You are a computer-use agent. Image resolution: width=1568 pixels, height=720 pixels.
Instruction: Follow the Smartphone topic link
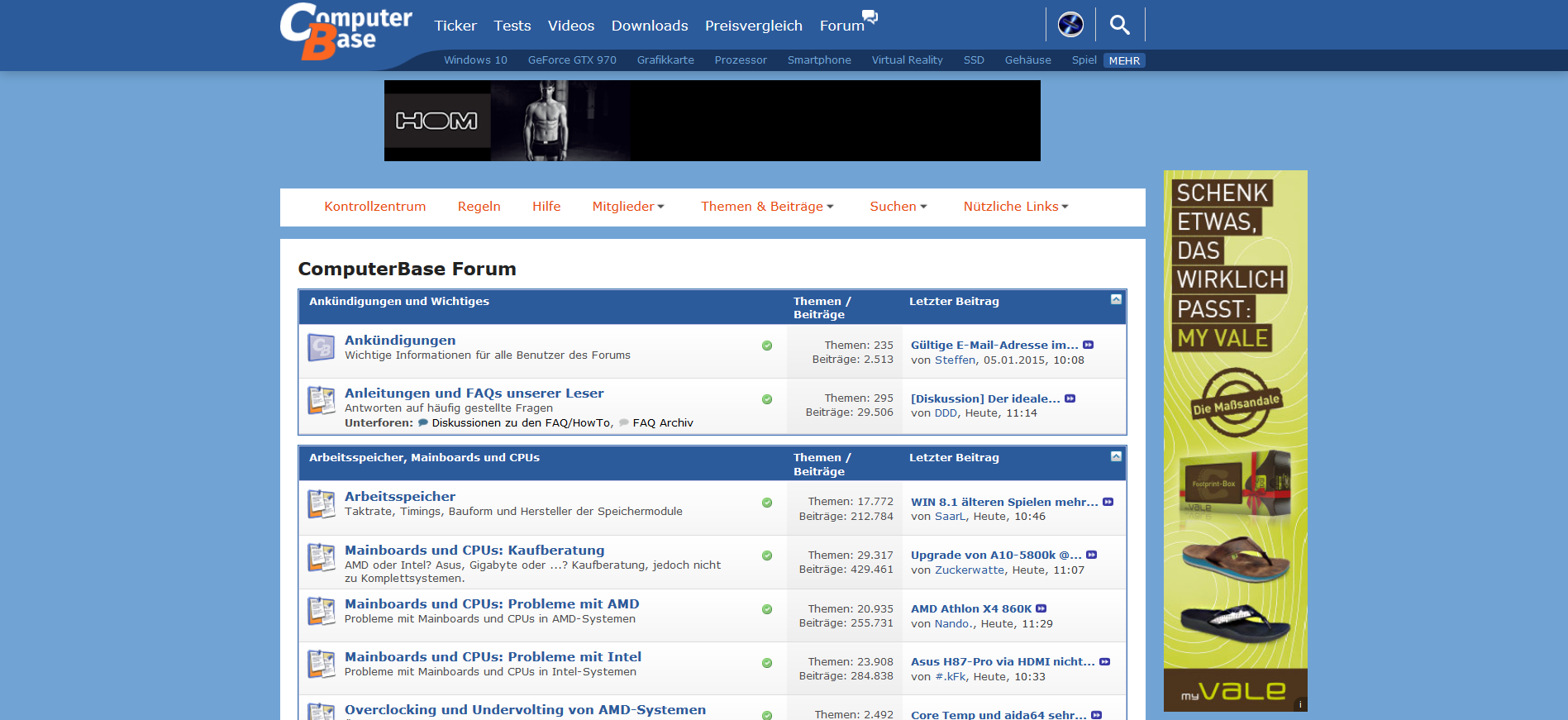(819, 60)
